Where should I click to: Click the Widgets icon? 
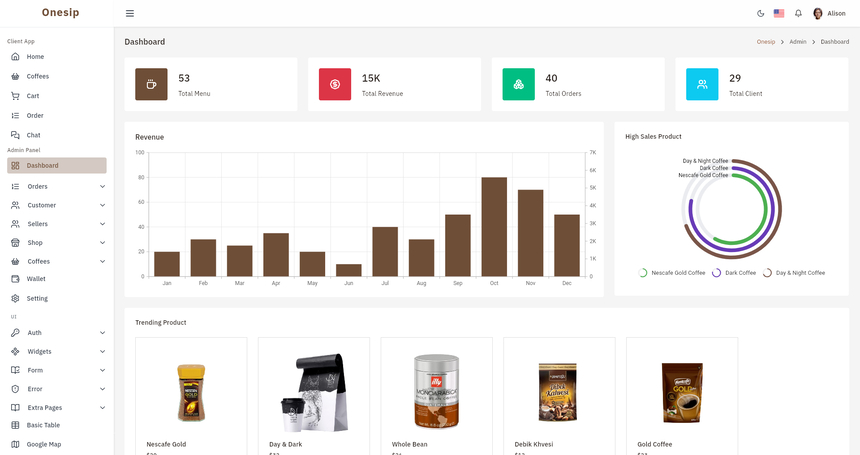click(15, 351)
